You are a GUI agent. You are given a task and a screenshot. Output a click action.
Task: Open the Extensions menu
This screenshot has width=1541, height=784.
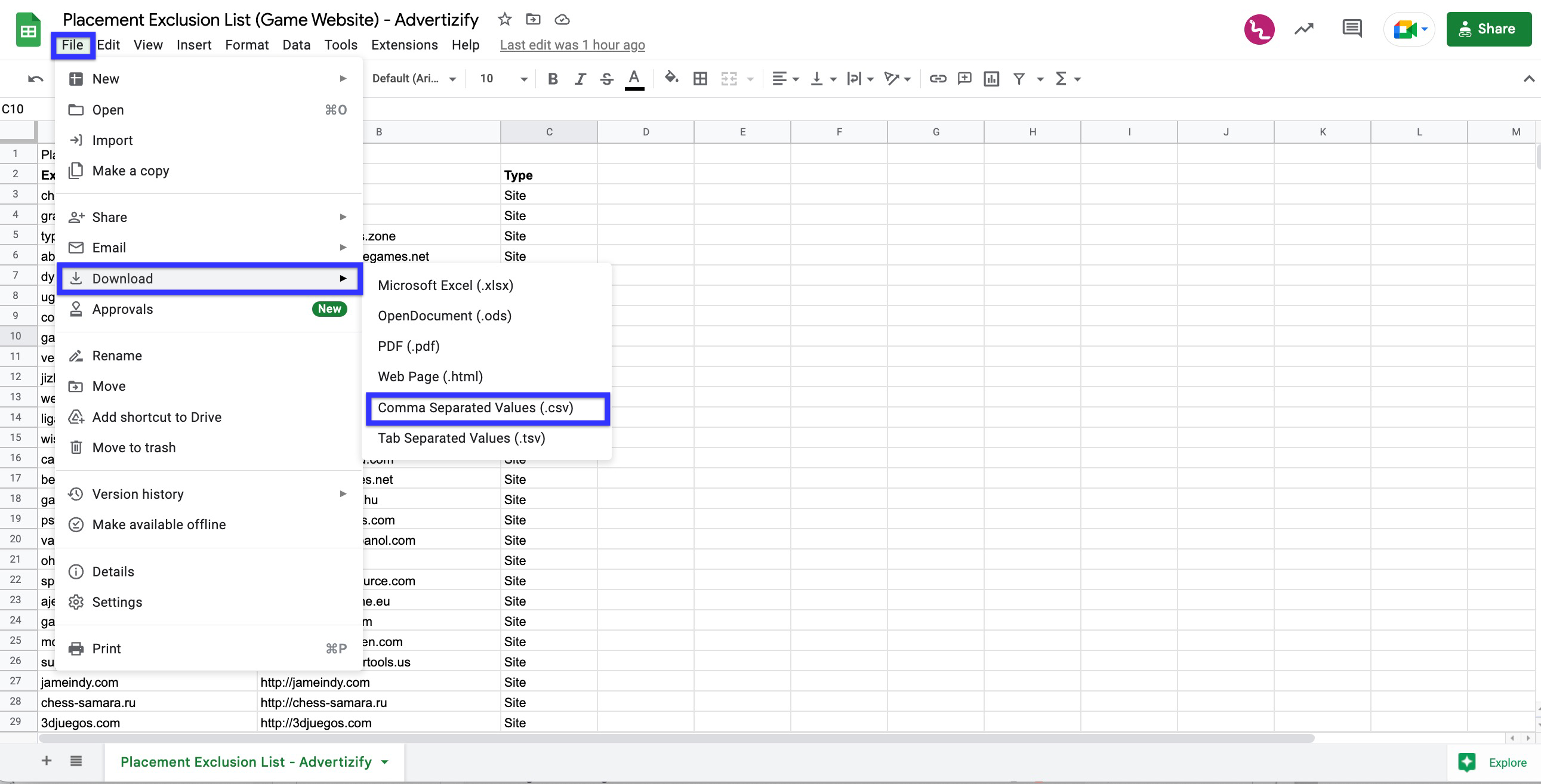pyautogui.click(x=405, y=45)
